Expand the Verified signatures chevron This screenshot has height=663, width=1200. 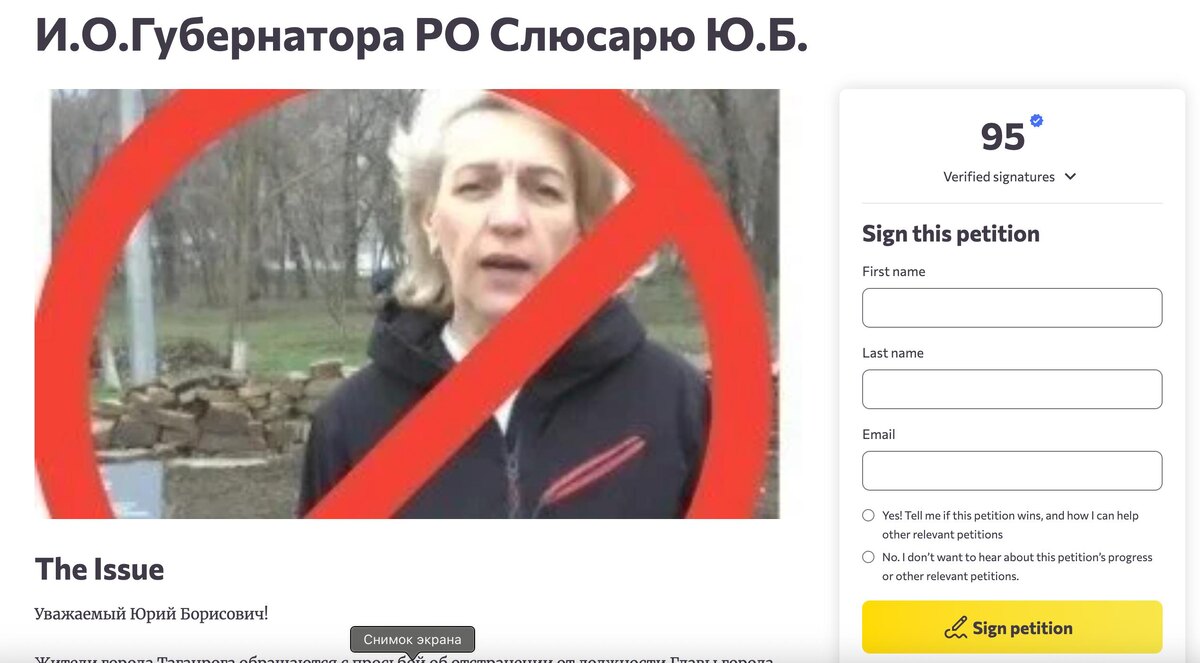(x=1070, y=177)
